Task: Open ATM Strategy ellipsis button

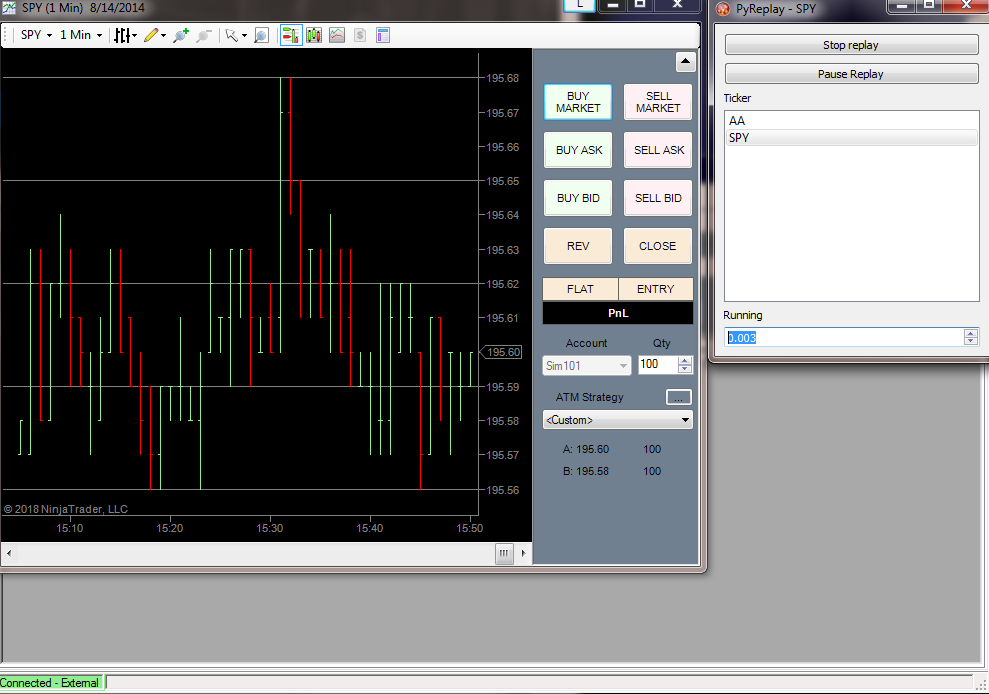Action: 679,397
